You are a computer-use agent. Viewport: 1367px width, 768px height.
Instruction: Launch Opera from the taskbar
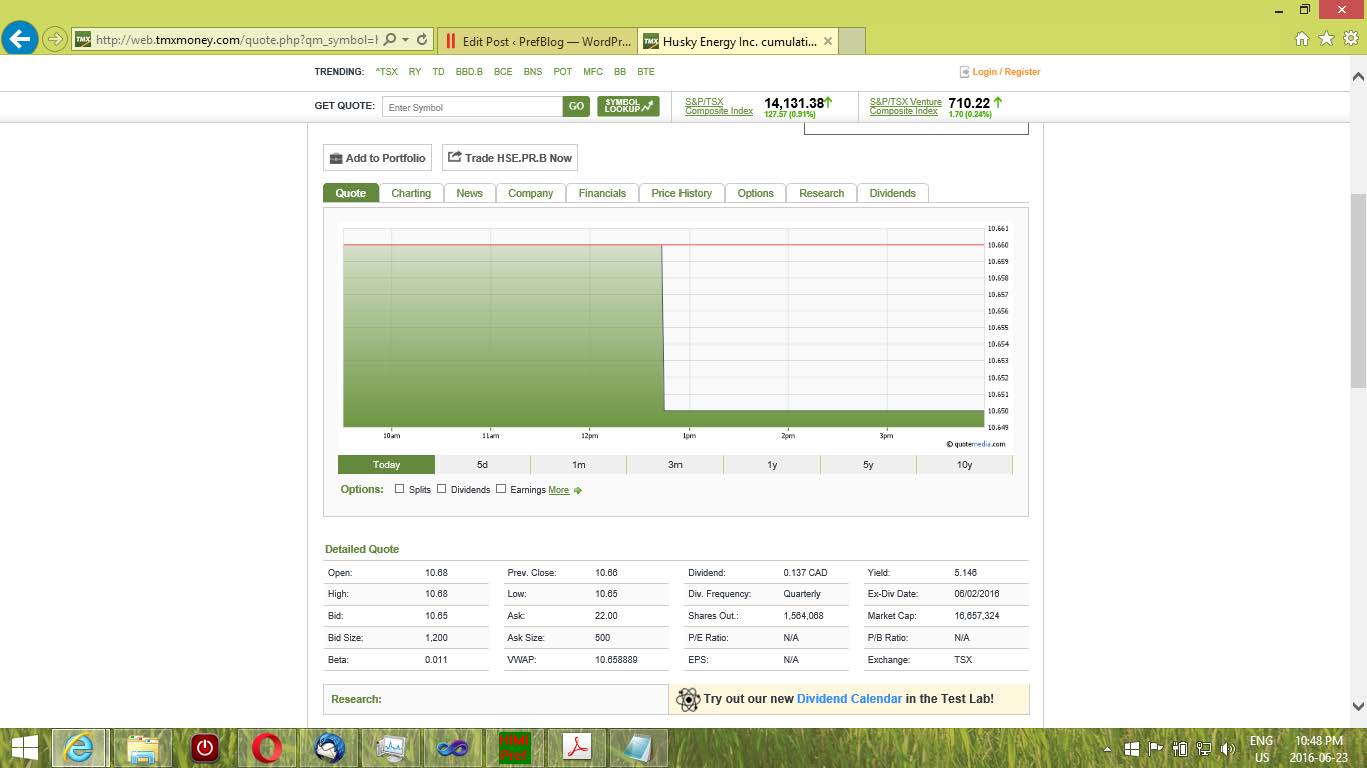point(267,748)
